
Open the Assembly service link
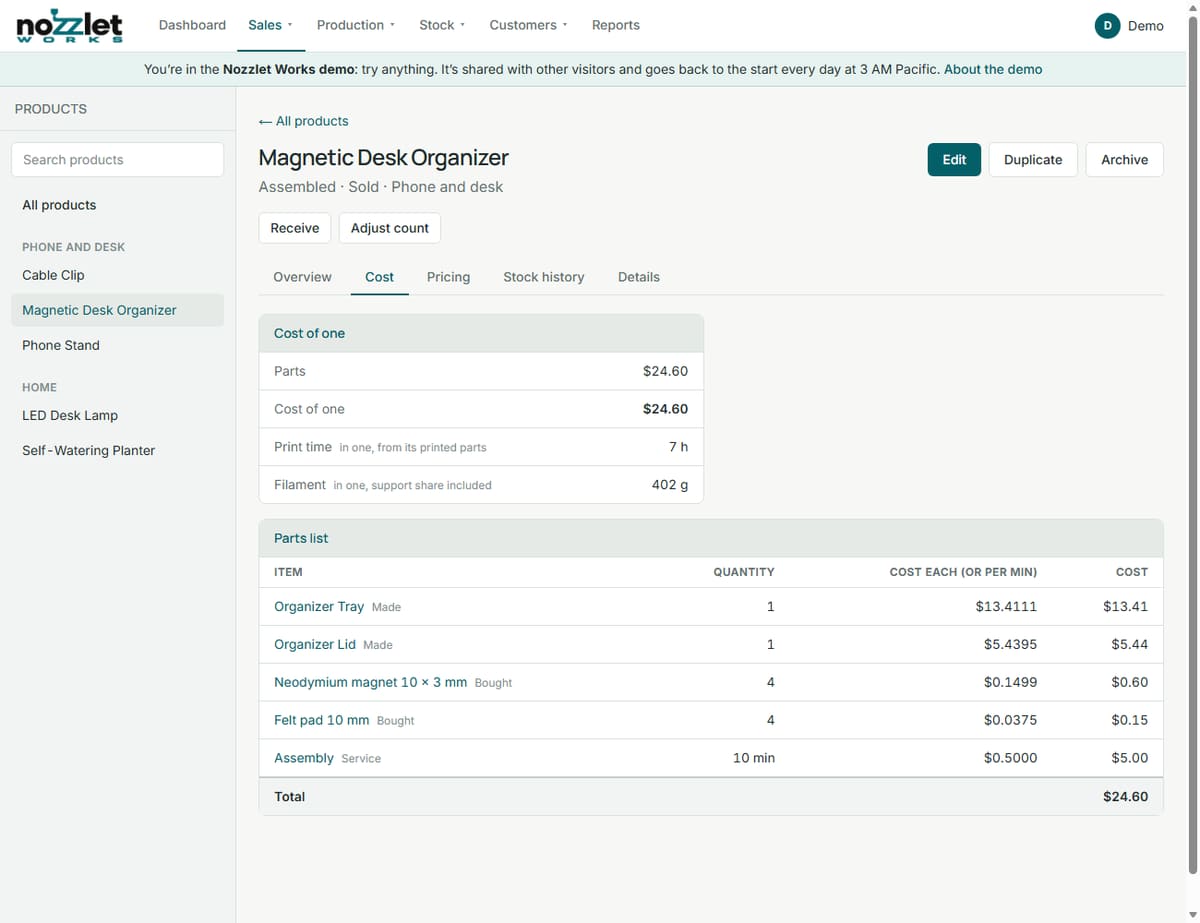[x=304, y=758]
